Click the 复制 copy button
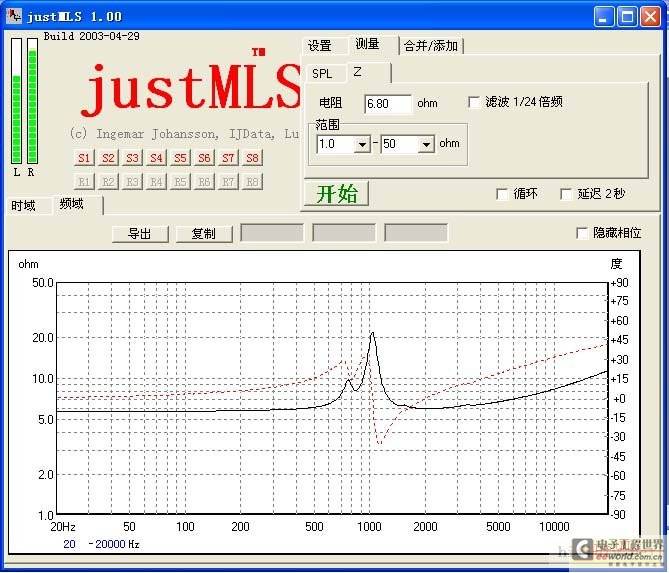 204,233
